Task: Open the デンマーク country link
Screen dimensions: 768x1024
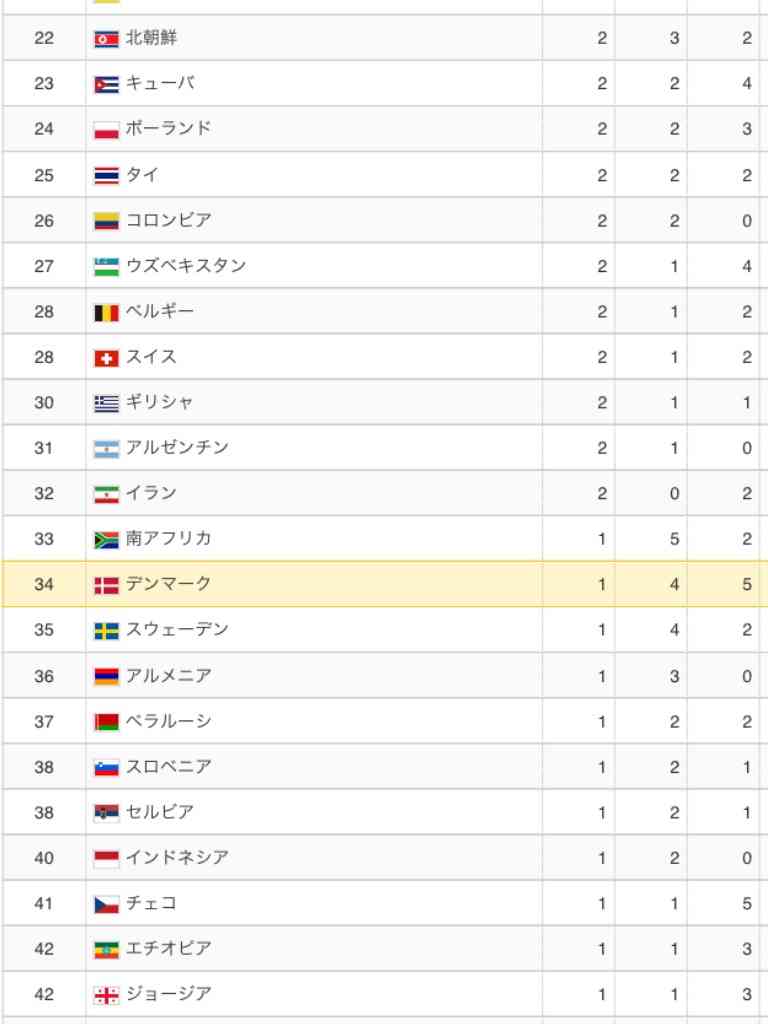Action: tap(168, 583)
